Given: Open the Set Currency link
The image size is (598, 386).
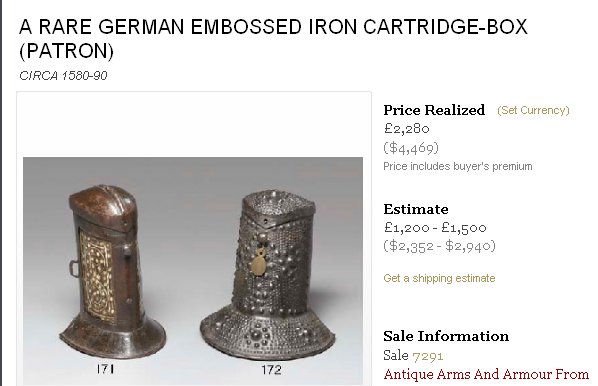Looking at the screenshot, I should [x=533, y=110].
